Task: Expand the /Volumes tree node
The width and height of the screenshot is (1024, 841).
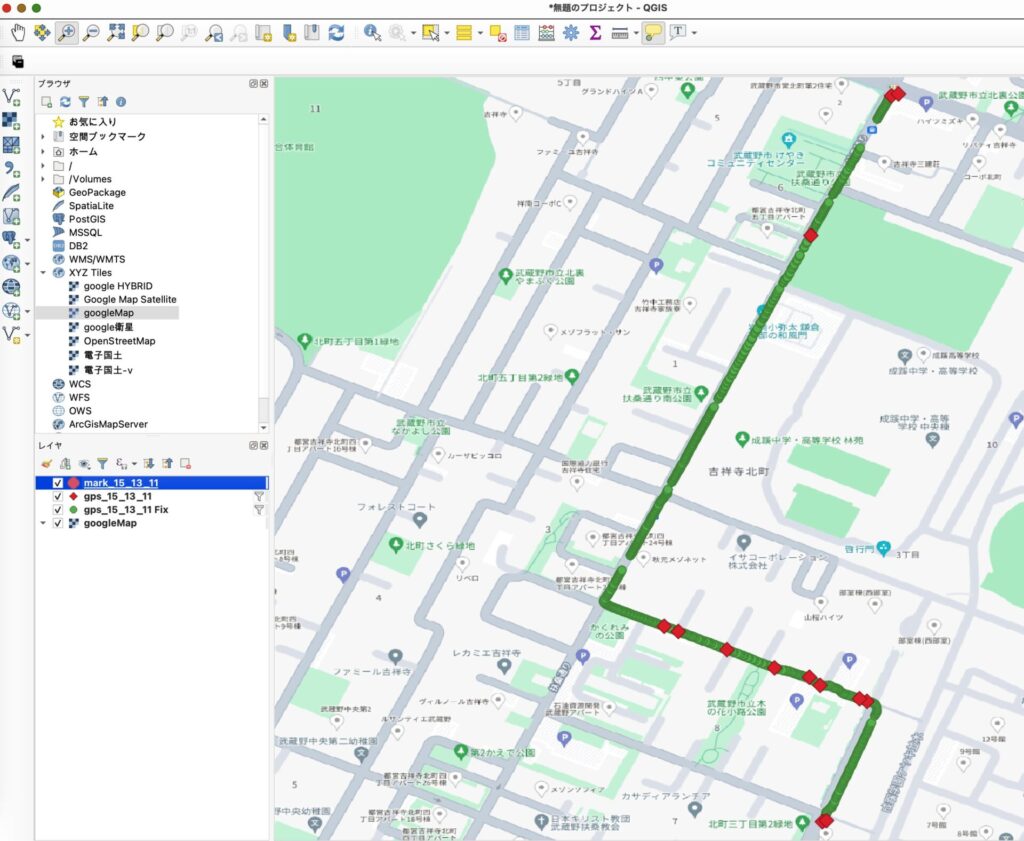Action: click(43, 179)
